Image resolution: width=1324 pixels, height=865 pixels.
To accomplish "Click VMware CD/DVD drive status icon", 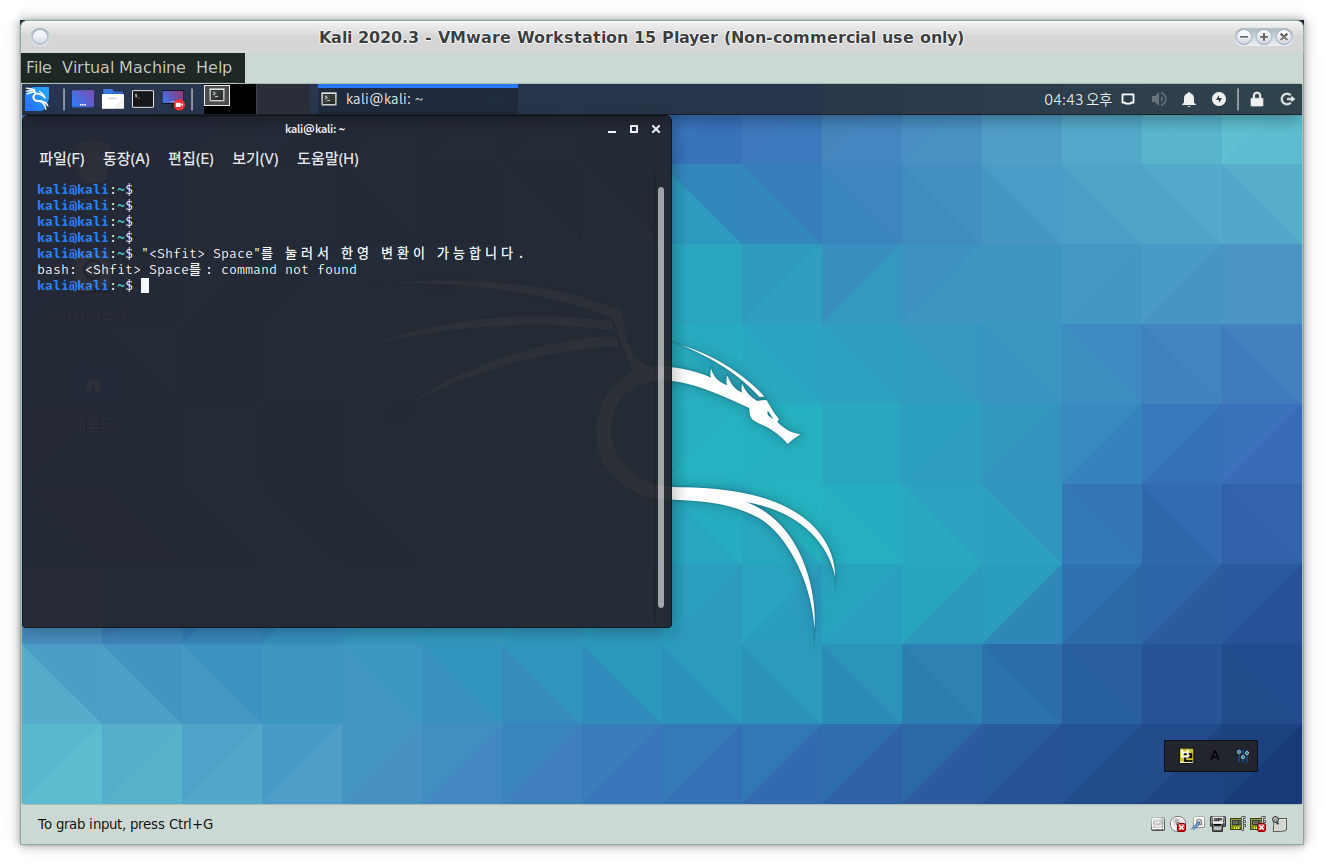I will (x=1179, y=825).
